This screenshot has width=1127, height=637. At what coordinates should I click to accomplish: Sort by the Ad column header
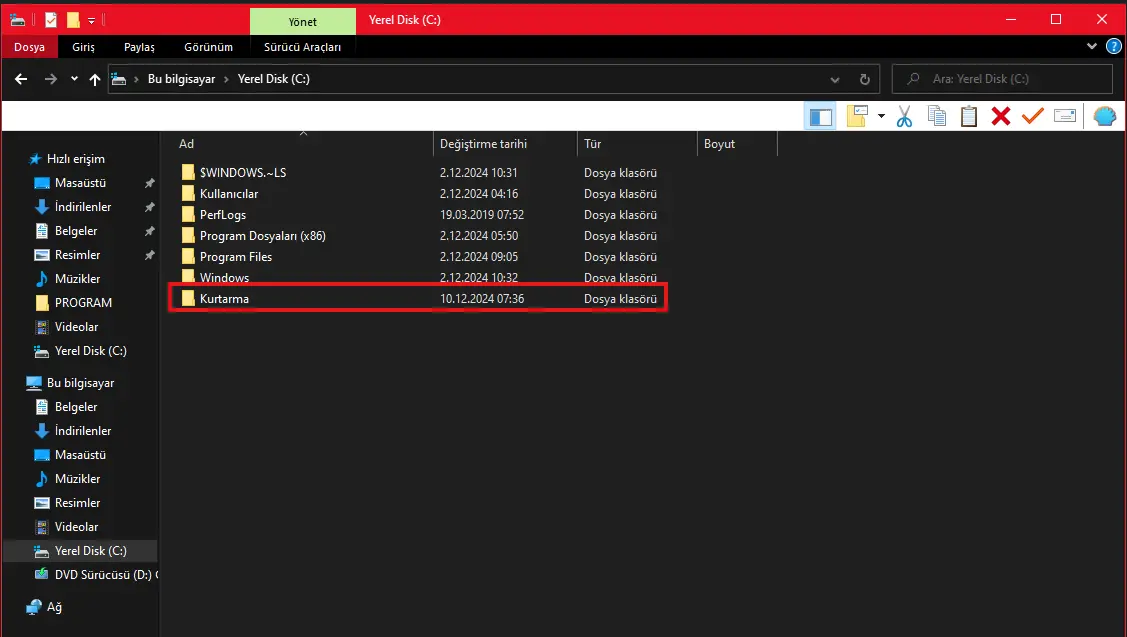click(298, 144)
